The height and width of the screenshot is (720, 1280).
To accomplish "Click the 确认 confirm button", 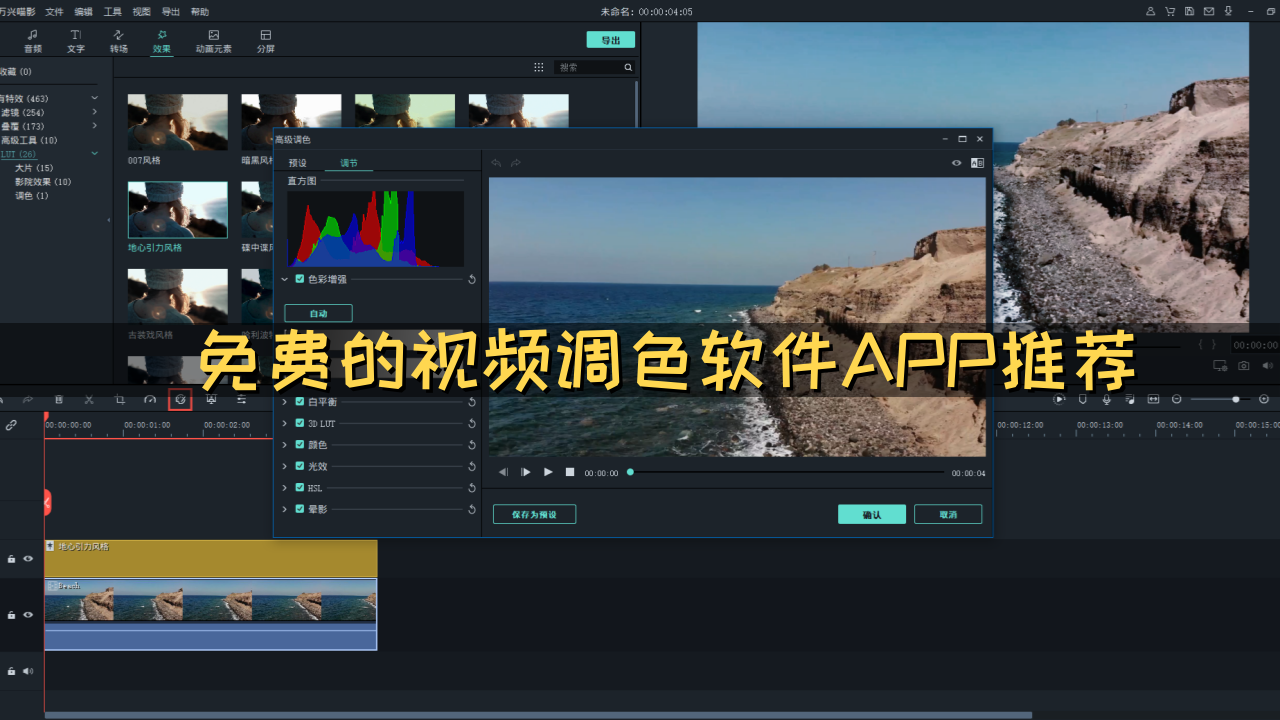I will pyautogui.click(x=872, y=514).
